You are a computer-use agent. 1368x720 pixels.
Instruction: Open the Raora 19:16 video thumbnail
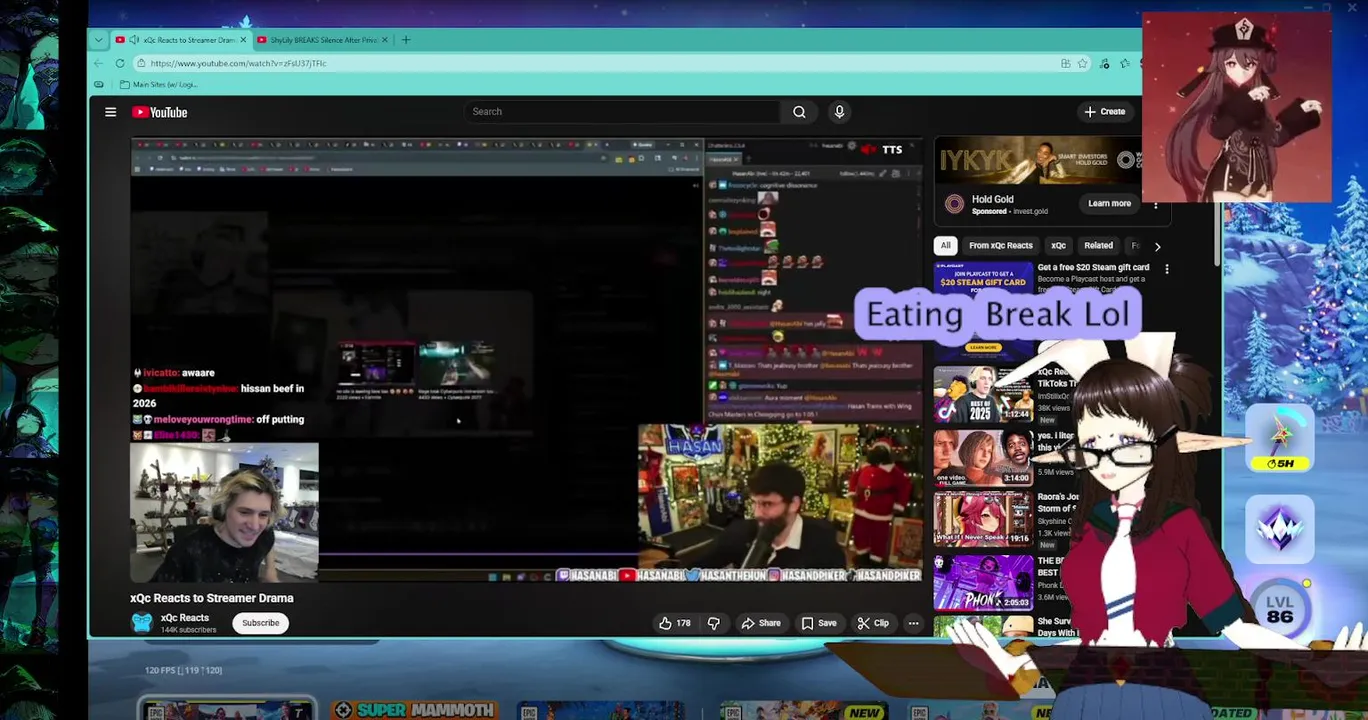984,518
